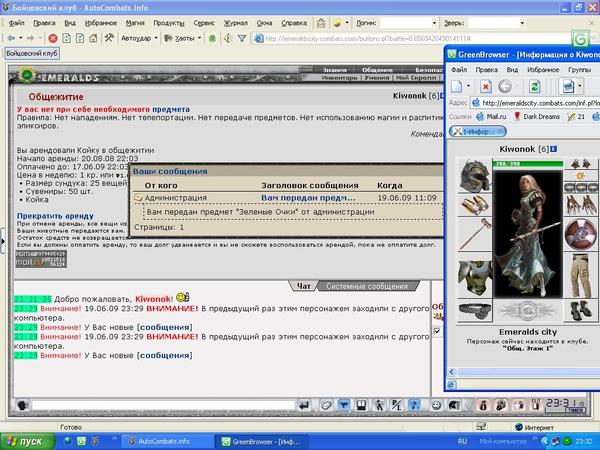This screenshot has height=450, width=600.
Task: Click the crossed tools icon in AutoCombats toolbar
Action: [x=109, y=38]
